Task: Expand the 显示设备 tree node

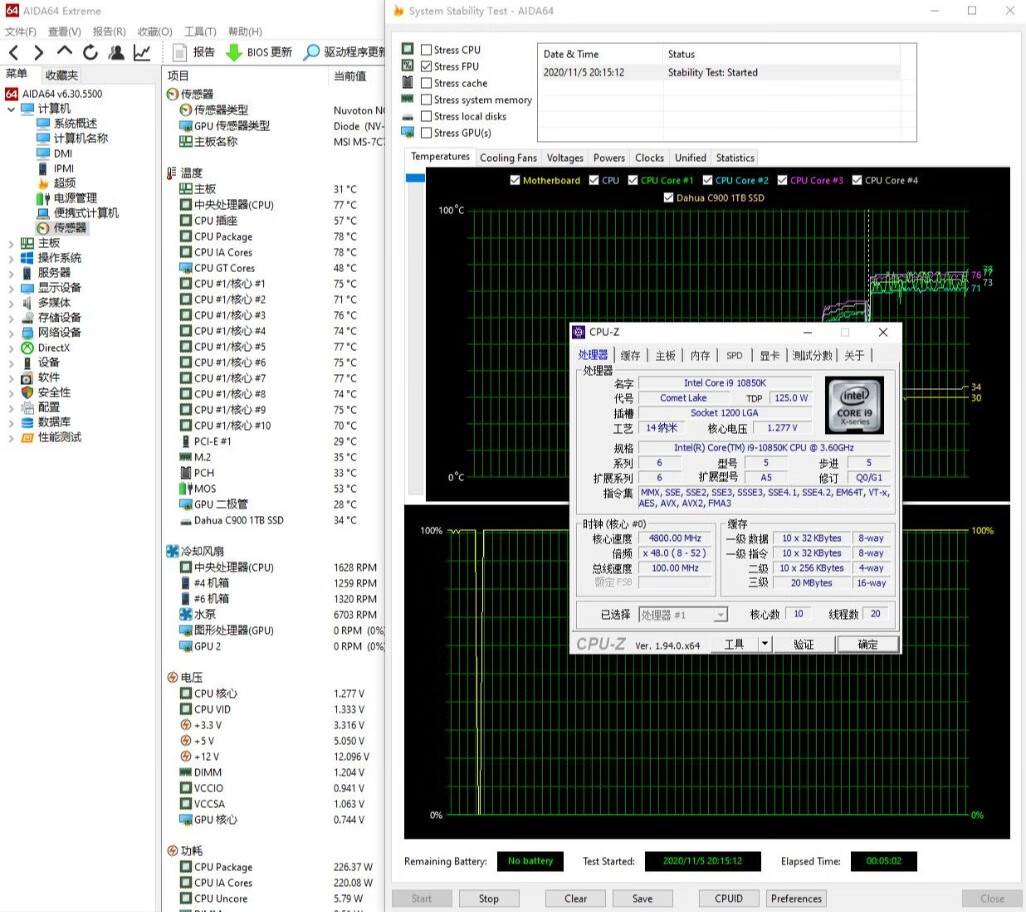Action: 10,288
